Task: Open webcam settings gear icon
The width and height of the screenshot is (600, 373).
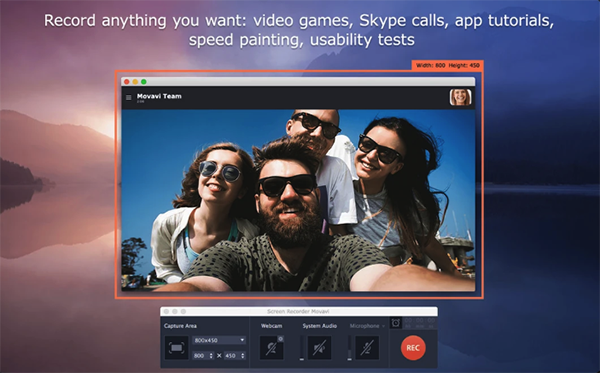Action: coord(280,339)
